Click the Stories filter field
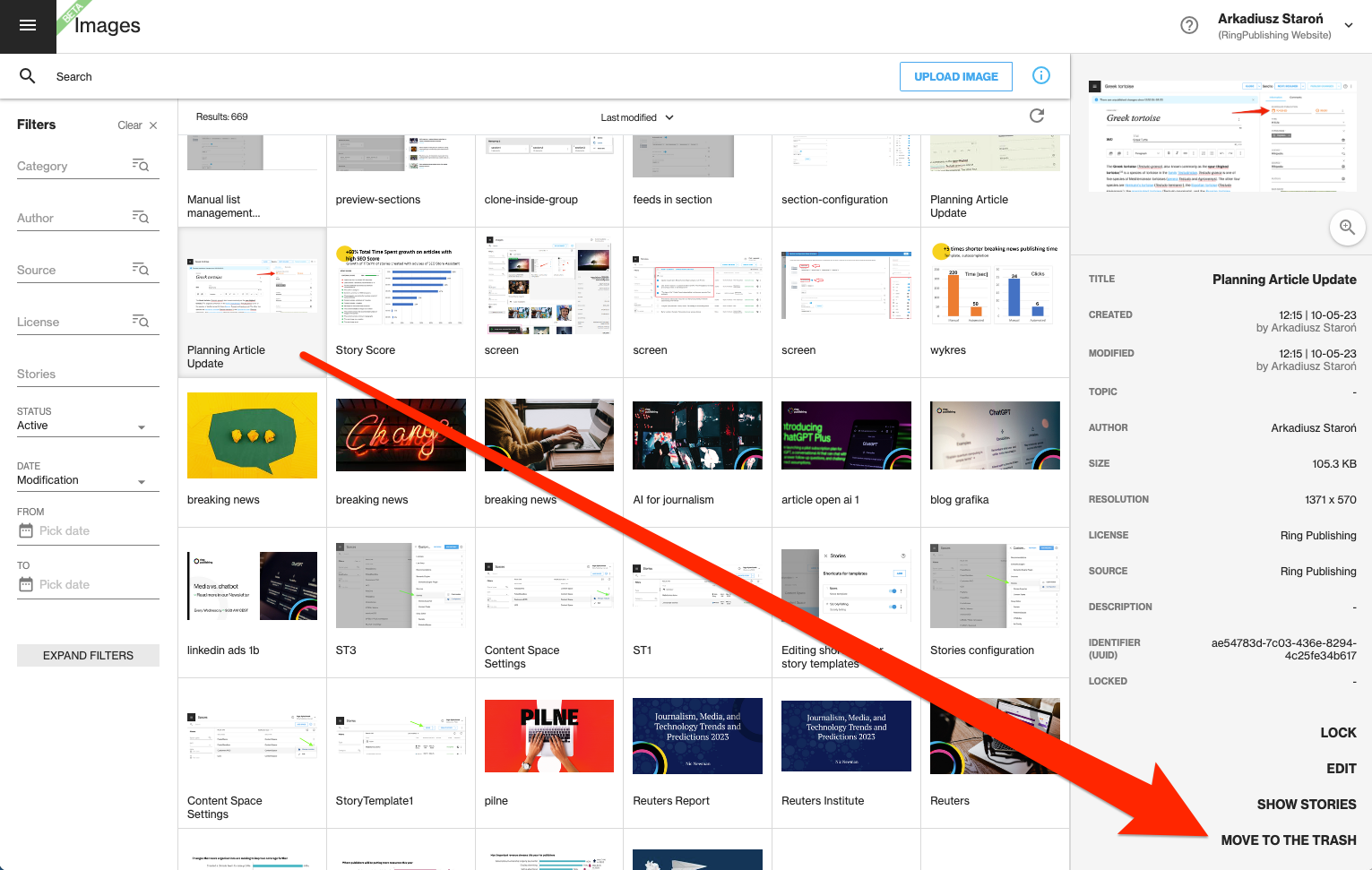The image size is (1372, 870). [88, 375]
